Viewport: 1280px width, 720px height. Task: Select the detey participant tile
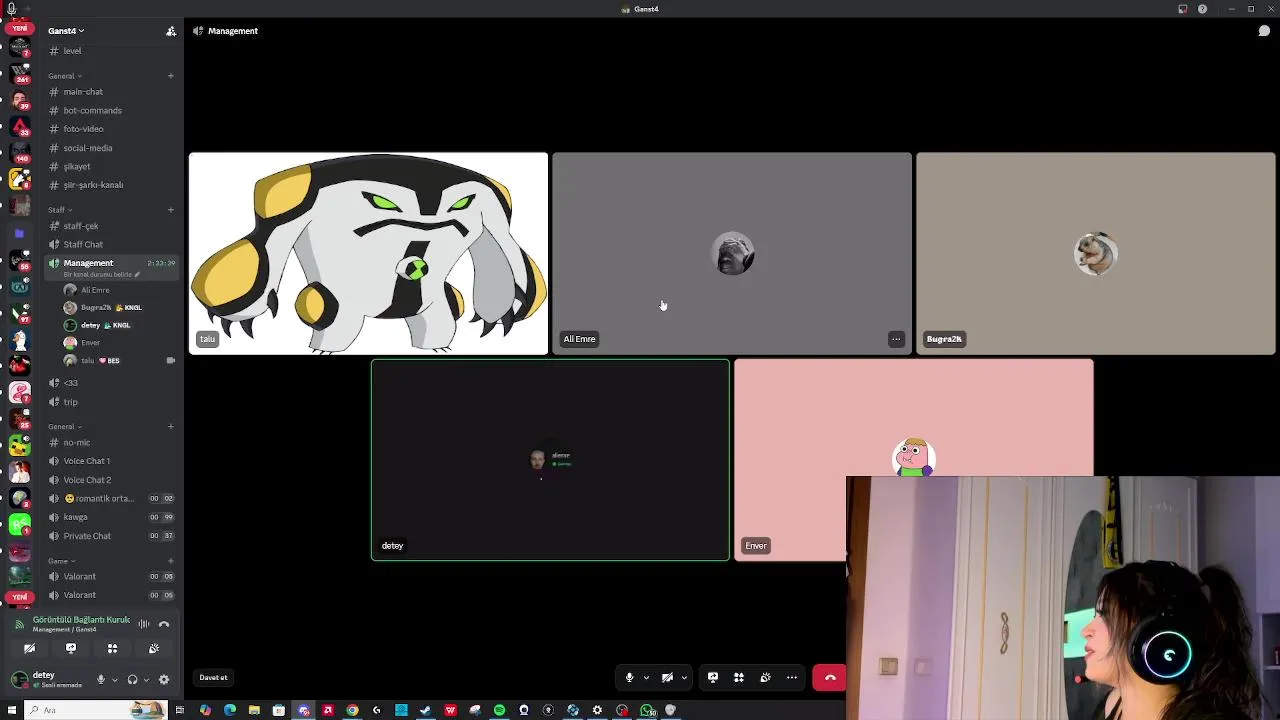[x=550, y=460]
